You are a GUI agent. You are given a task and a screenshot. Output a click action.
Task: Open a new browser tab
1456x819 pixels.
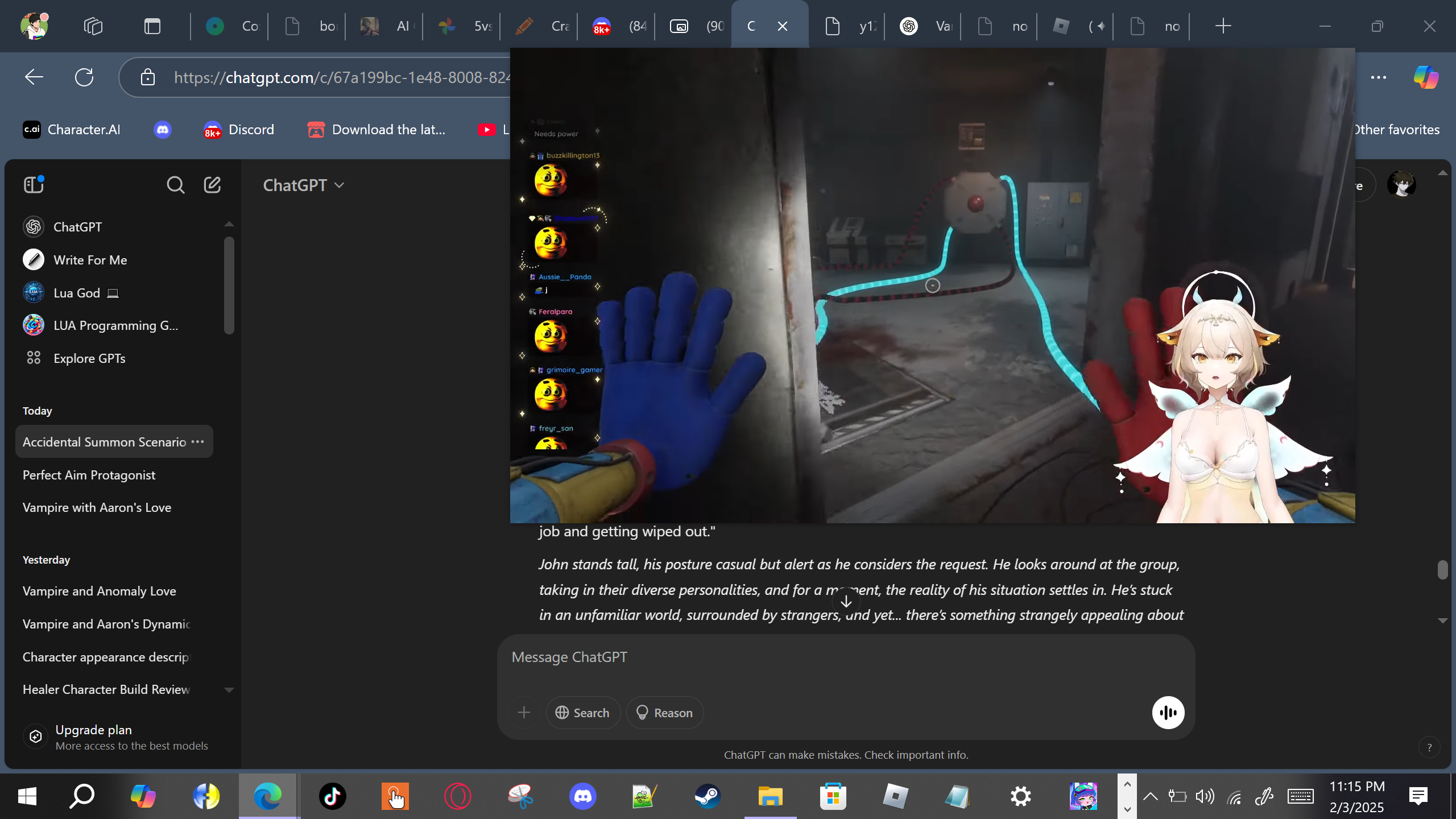coord(1223,26)
